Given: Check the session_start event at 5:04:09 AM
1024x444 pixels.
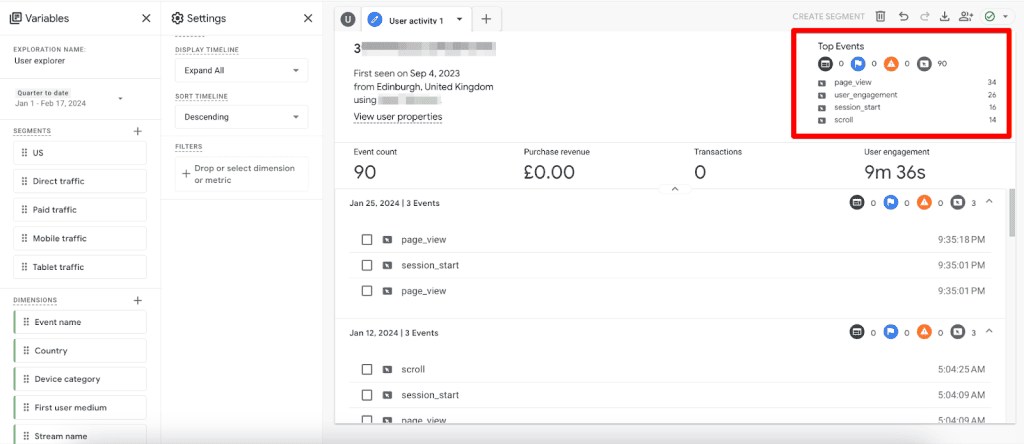Looking at the screenshot, I should pyautogui.click(x=367, y=395).
